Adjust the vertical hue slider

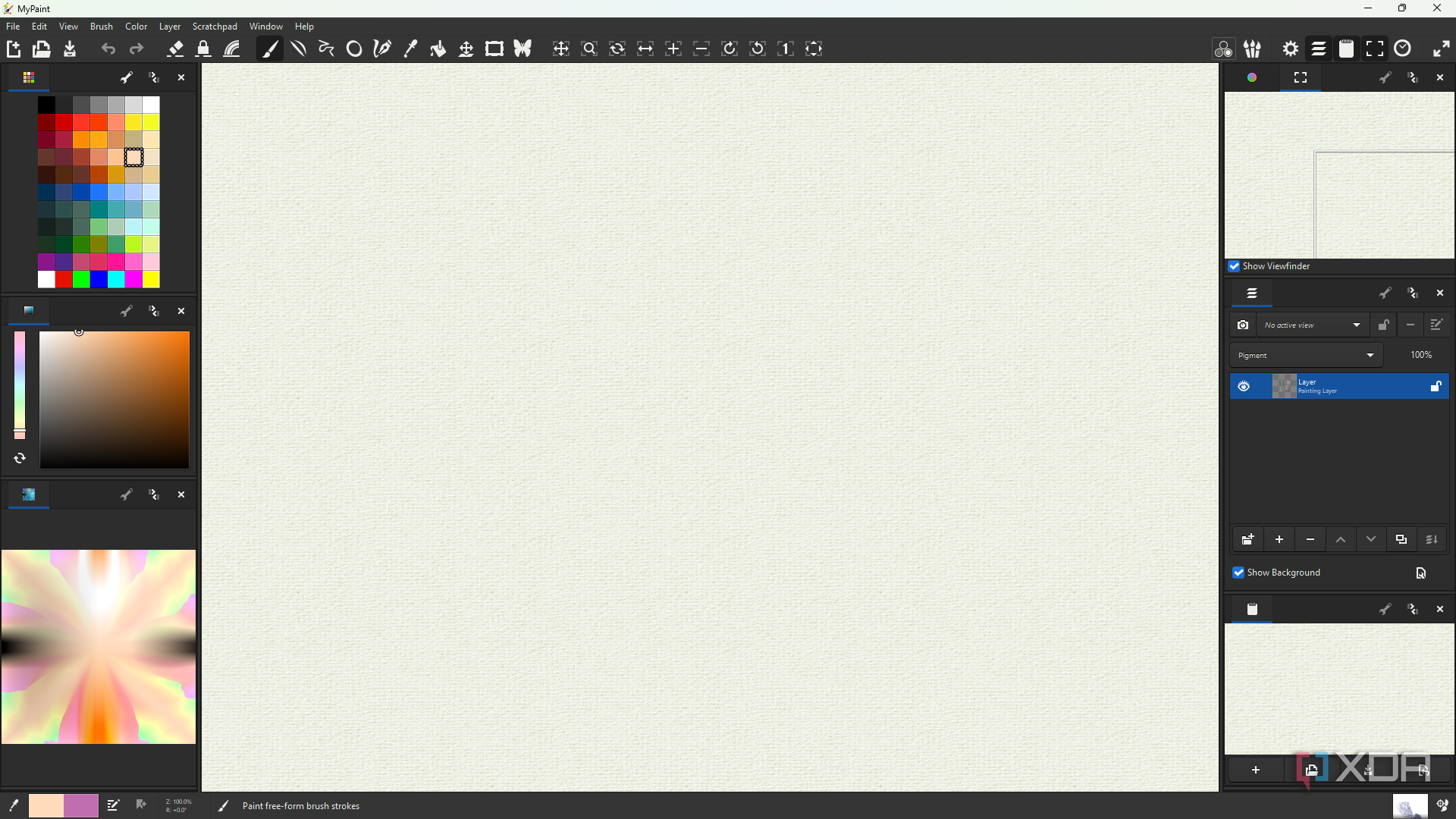coord(20,385)
